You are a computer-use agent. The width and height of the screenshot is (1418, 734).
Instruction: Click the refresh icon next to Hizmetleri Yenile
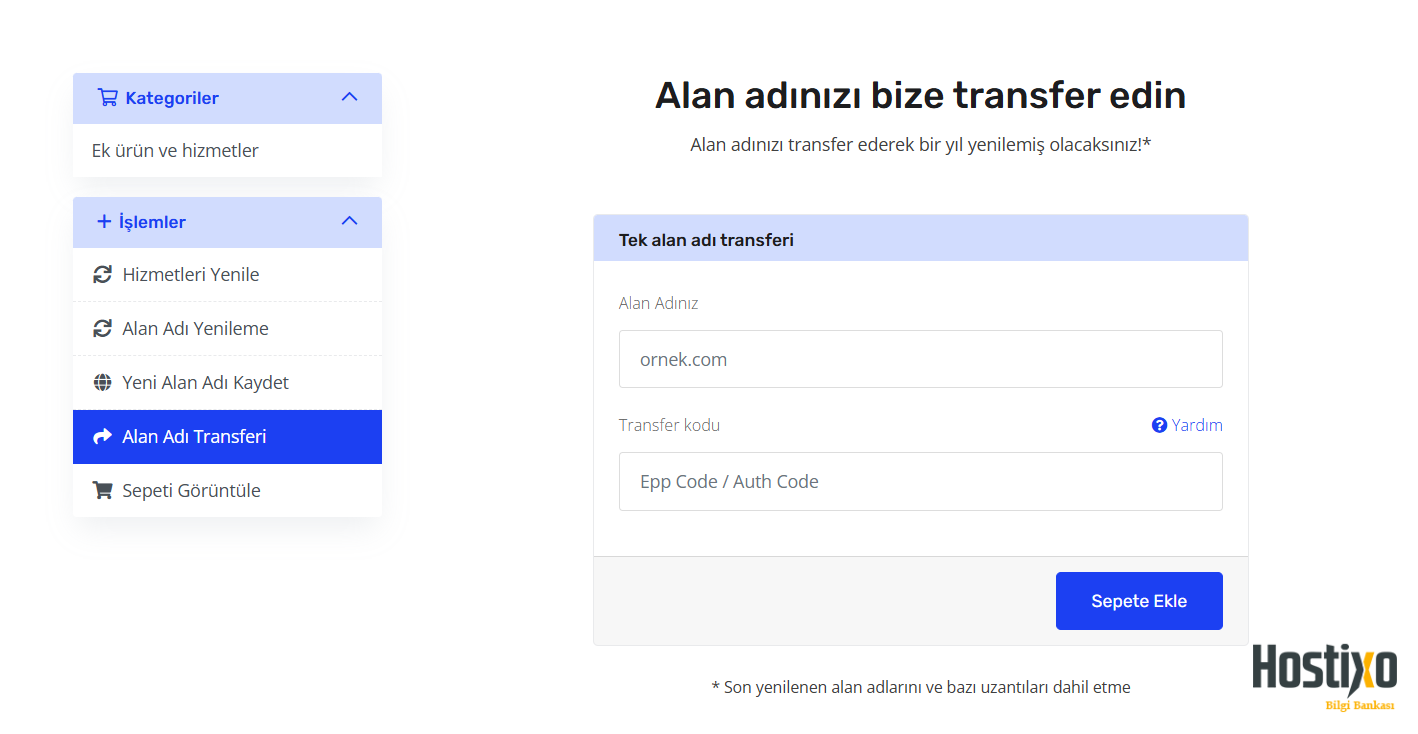pos(102,275)
